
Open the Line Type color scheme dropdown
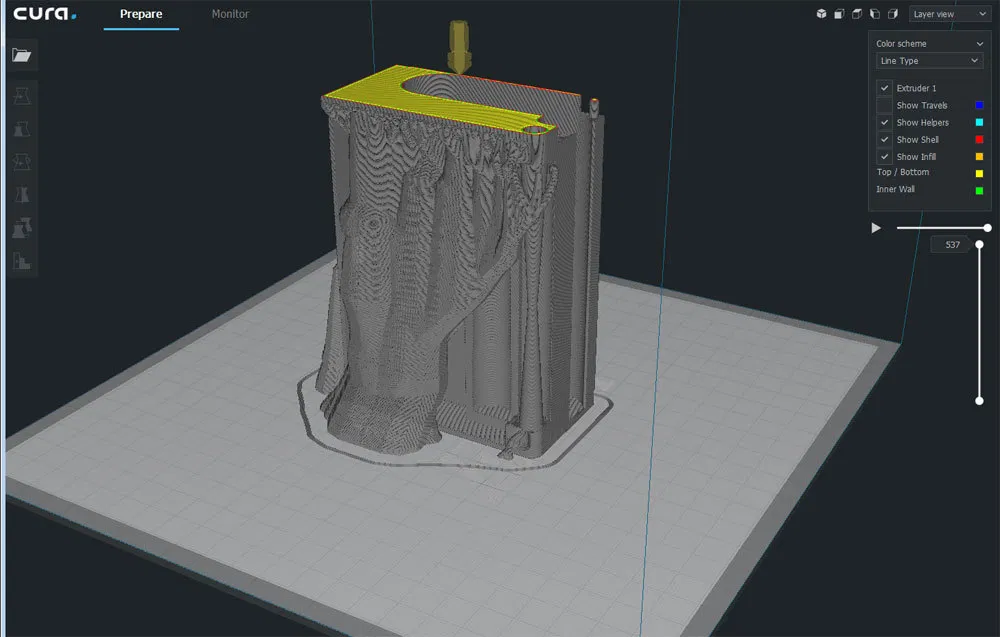(929, 61)
